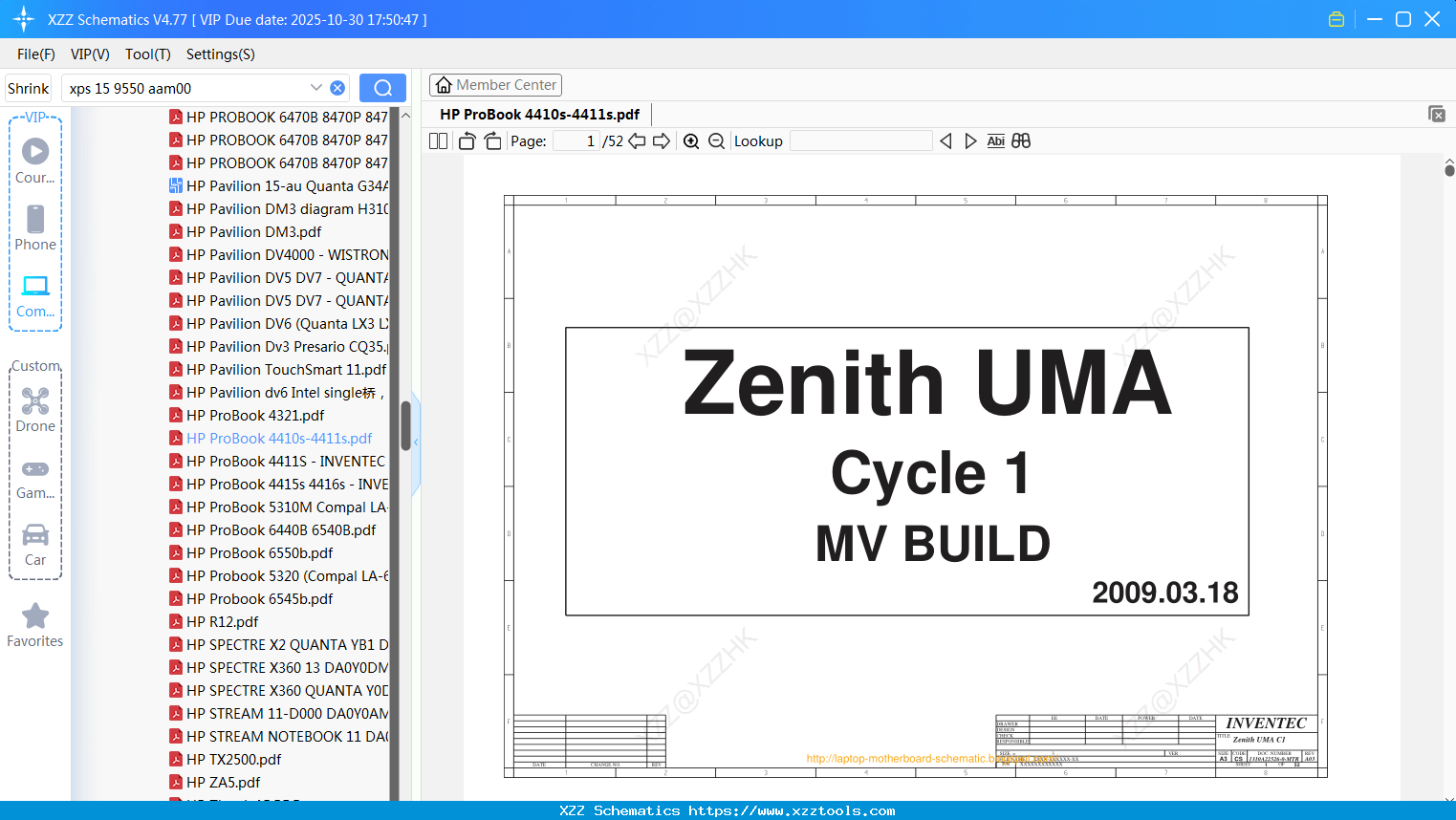This screenshot has width=1456, height=820.
Task: Open HP ProBook 6440B 6540B.pdf
Action: pos(272,530)
